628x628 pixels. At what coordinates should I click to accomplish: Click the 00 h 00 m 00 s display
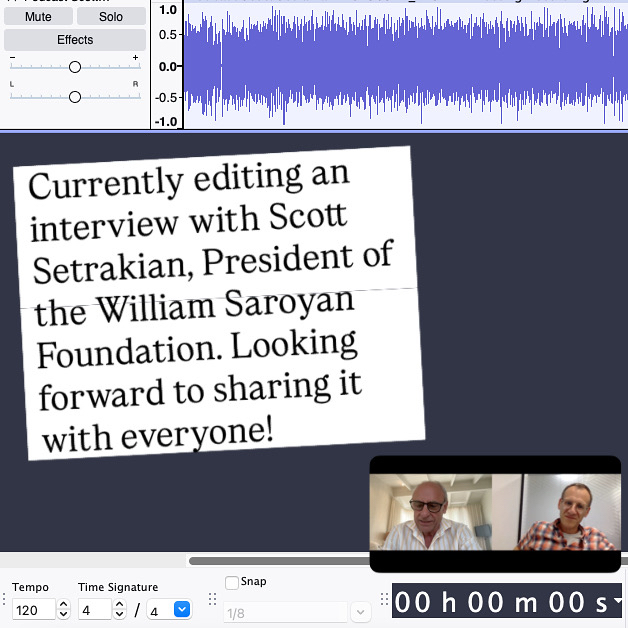(500, 602)
